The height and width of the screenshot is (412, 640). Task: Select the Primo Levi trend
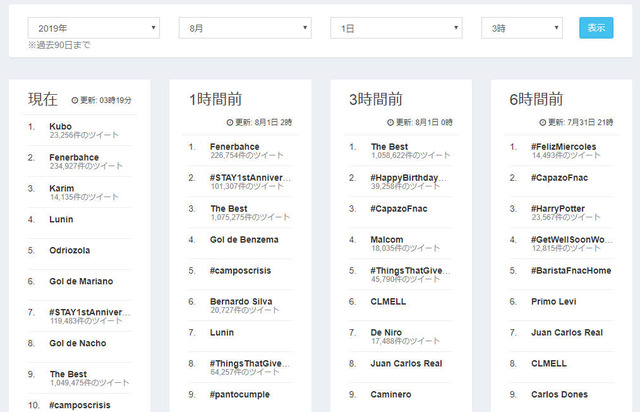pos(553,301)
